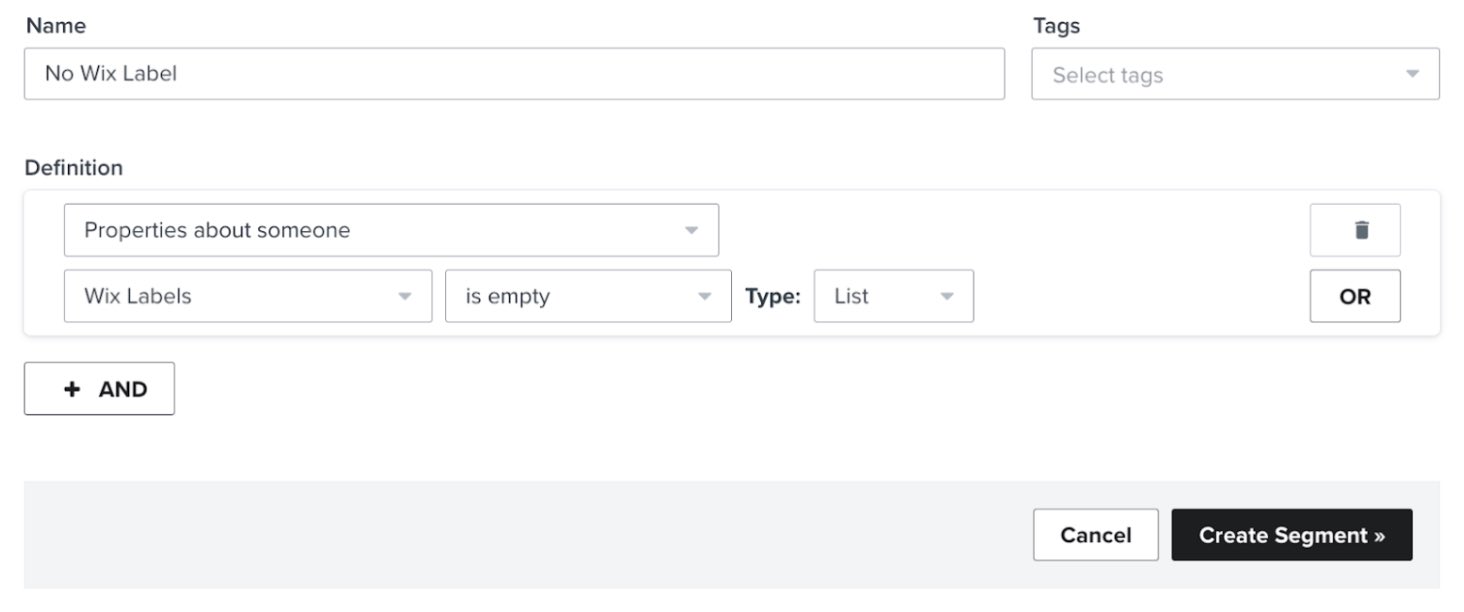Click the chevron in the Tags field
This screenshot has height=612, width=1464.
click(x=1412, y=73)
